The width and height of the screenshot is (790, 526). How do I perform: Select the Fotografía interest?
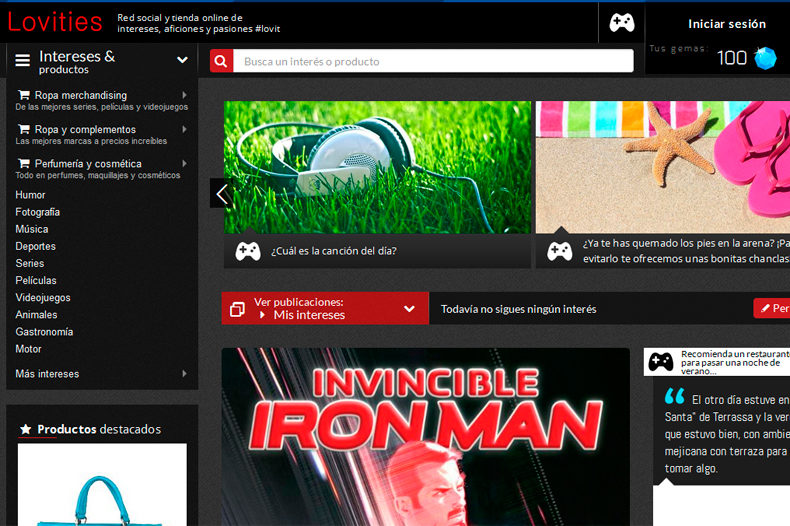[37, 212]
